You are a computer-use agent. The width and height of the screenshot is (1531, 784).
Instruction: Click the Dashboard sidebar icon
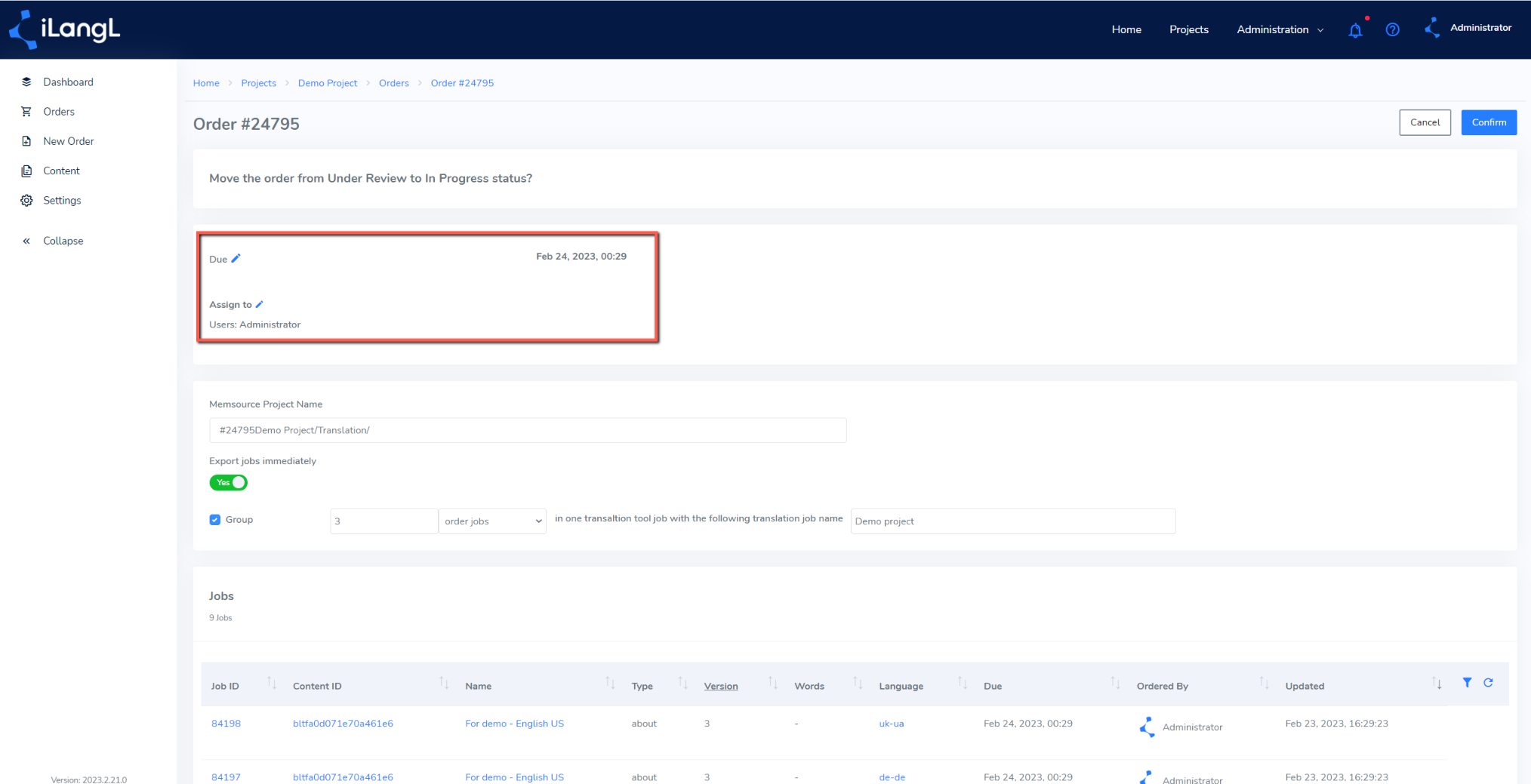click(26, 81)
